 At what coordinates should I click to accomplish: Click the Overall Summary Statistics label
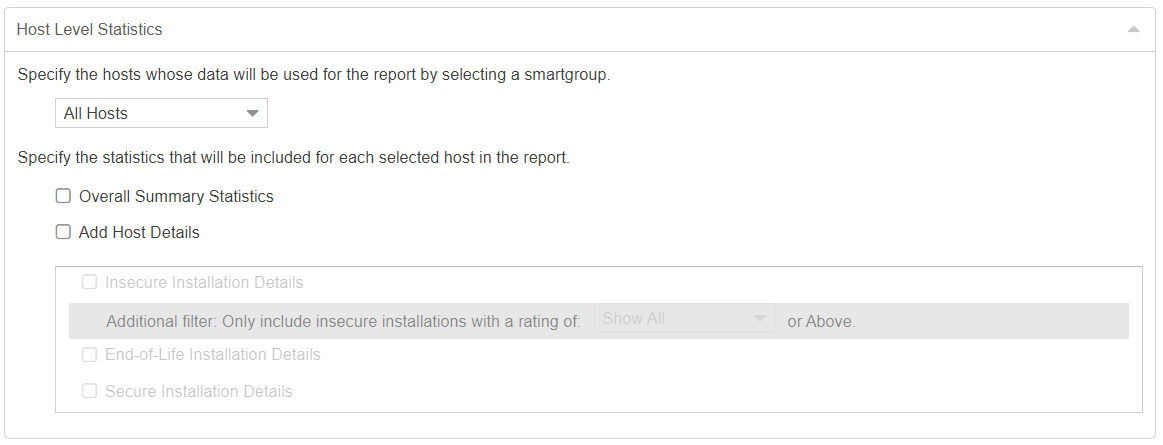pos(176,196)
